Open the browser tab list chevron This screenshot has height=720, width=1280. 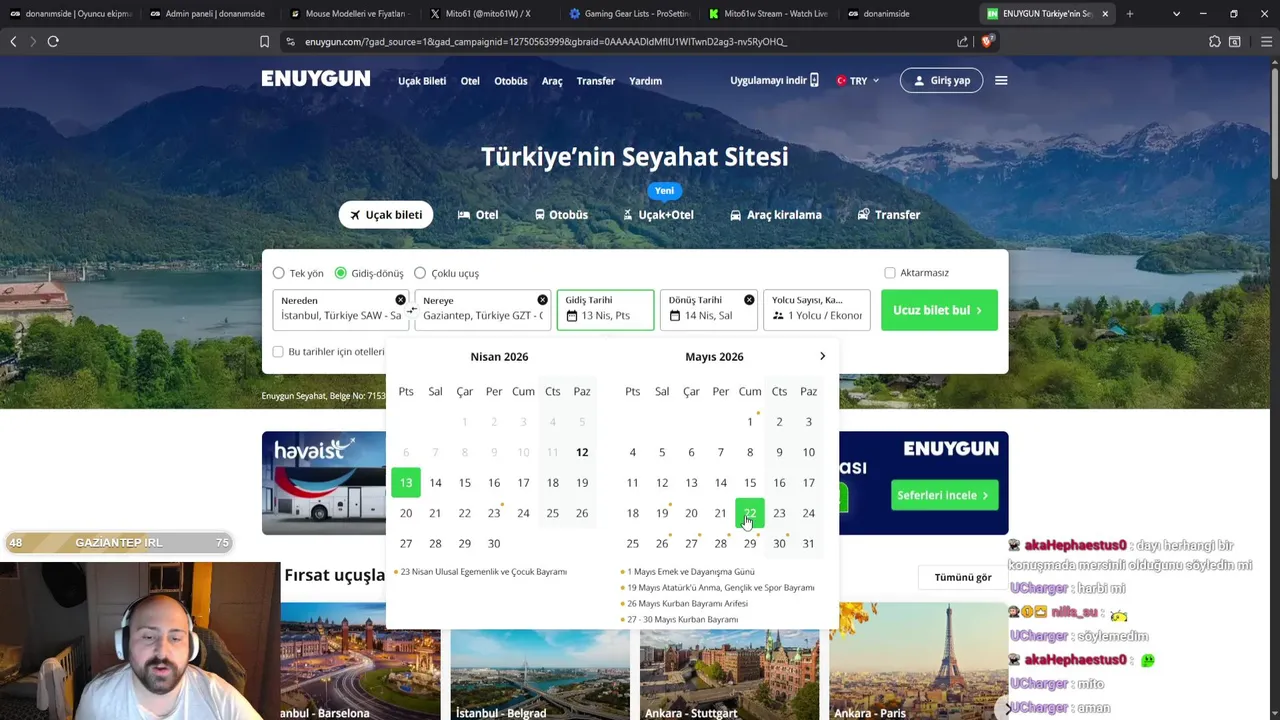pyautogui.click(x=1176, y=14)
